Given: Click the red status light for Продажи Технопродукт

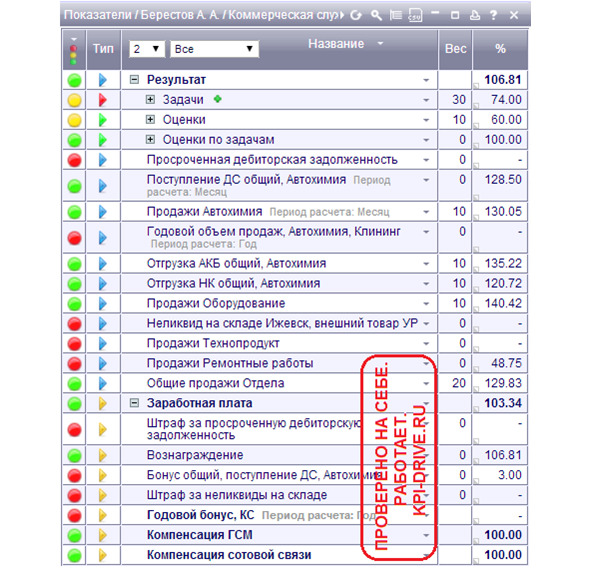Looking at the screenshot, I should tap(74, 343).
